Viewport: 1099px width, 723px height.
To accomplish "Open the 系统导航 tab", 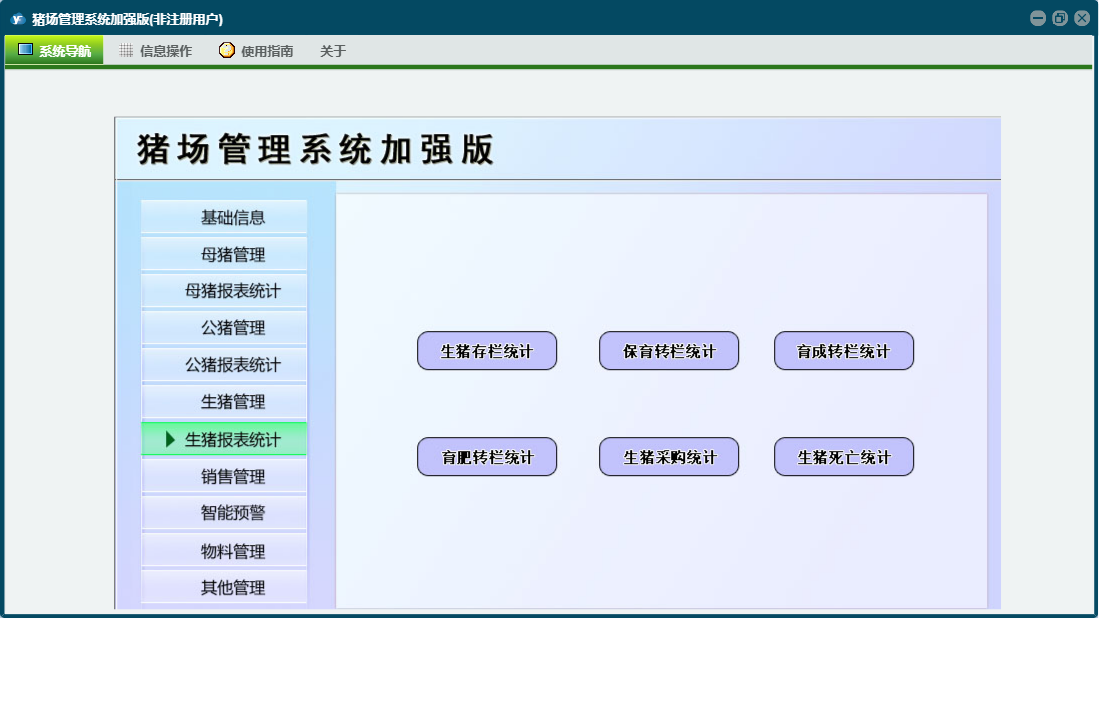I will 54,51.
